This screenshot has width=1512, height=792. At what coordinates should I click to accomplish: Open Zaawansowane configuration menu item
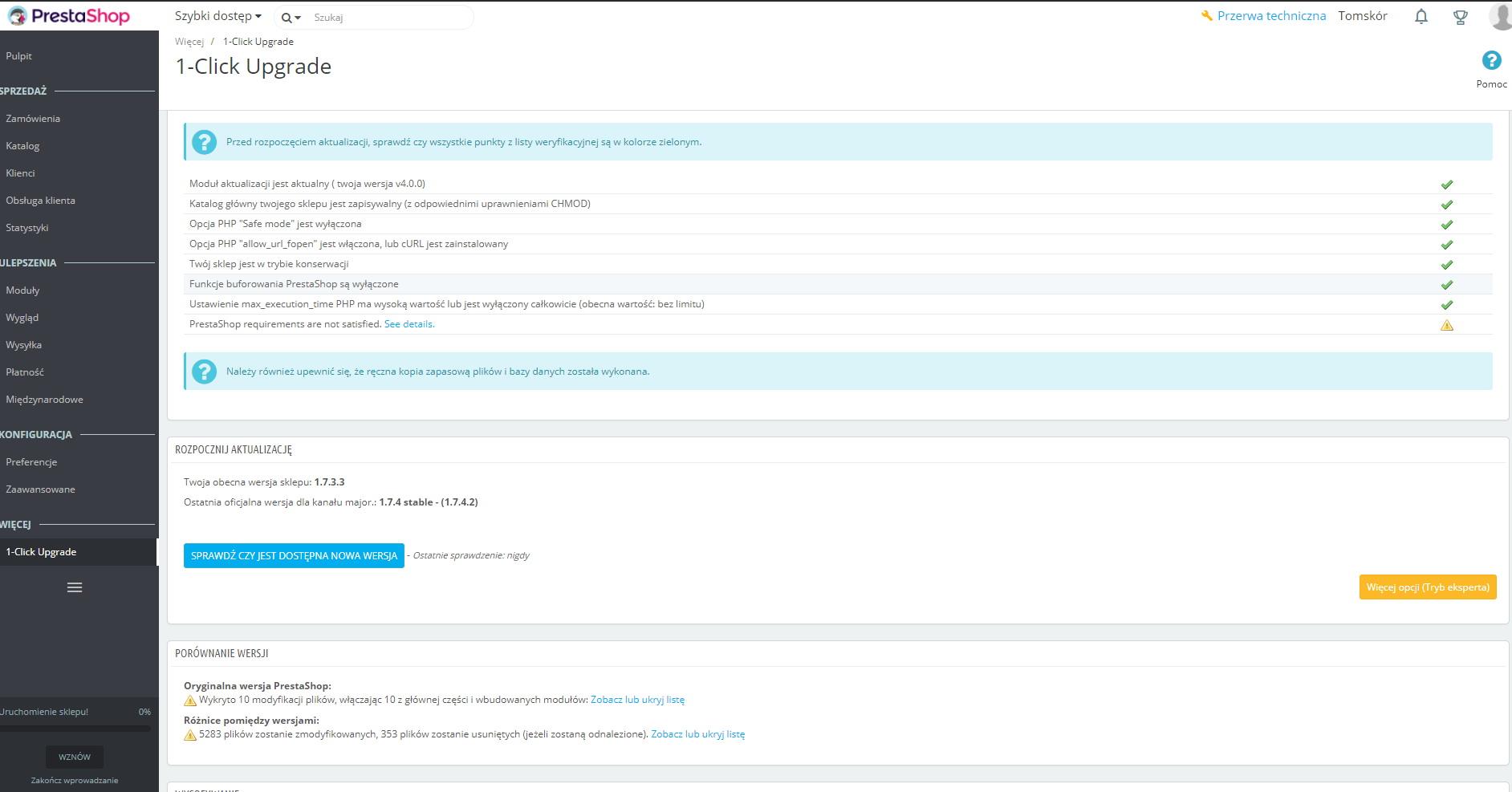40,489
